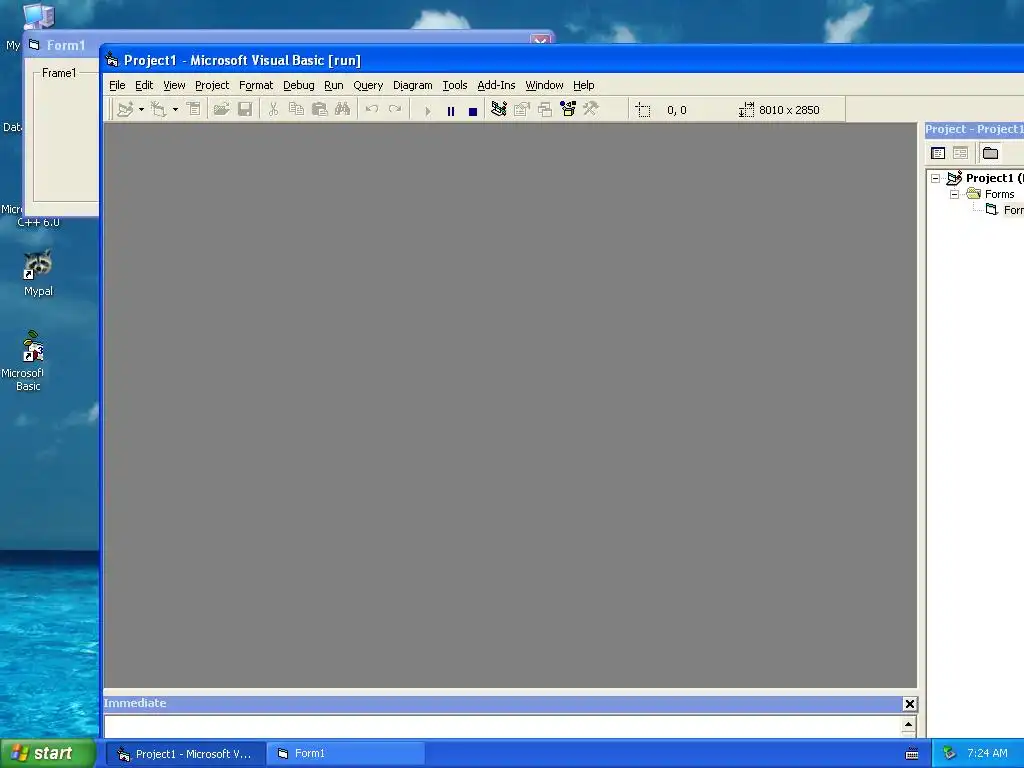The width and height of the screenshot is (1024, 768).
Task: Open the Format menu
Action: 256,85
